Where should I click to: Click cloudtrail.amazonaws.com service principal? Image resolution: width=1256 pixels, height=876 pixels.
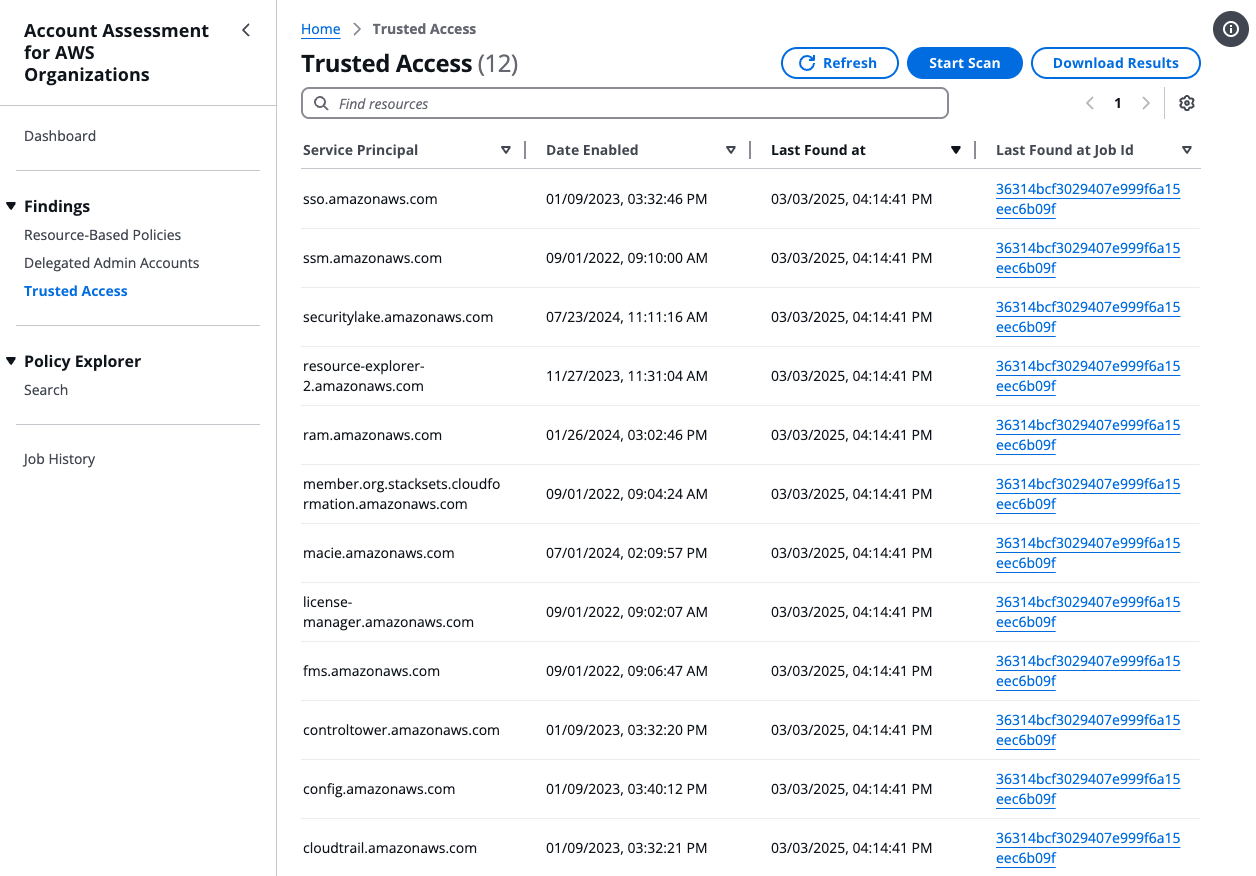coord(390,848)
